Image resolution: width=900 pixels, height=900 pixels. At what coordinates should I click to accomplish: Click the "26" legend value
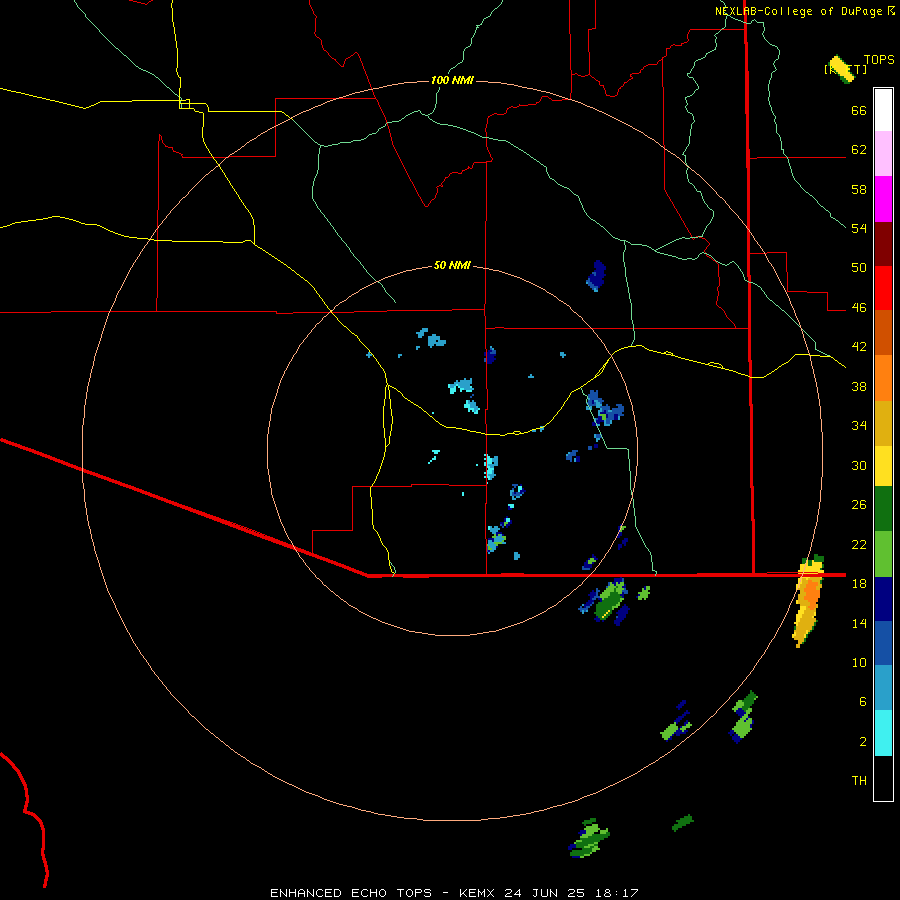tap(859, 505)
